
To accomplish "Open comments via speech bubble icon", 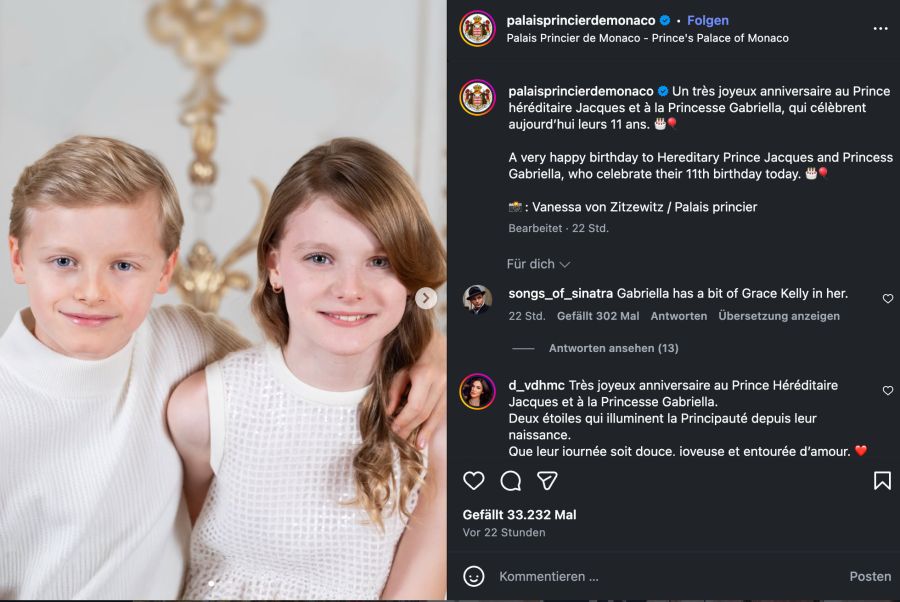I will [510, 481].
